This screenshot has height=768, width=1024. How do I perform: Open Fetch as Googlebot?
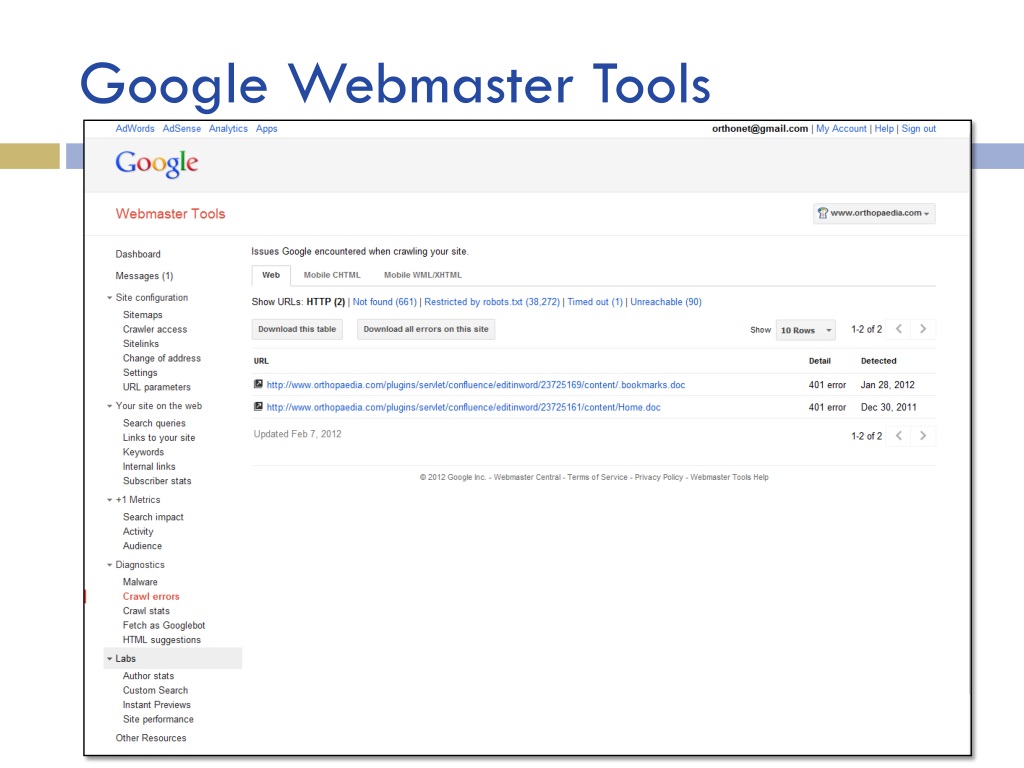click(164, 625)
